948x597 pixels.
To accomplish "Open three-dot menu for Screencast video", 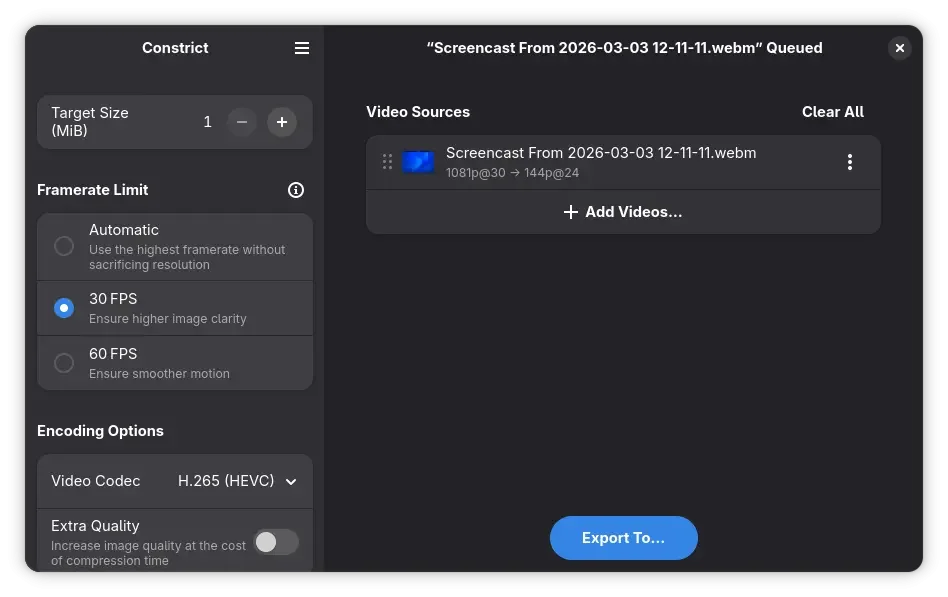I will [849, 161].
